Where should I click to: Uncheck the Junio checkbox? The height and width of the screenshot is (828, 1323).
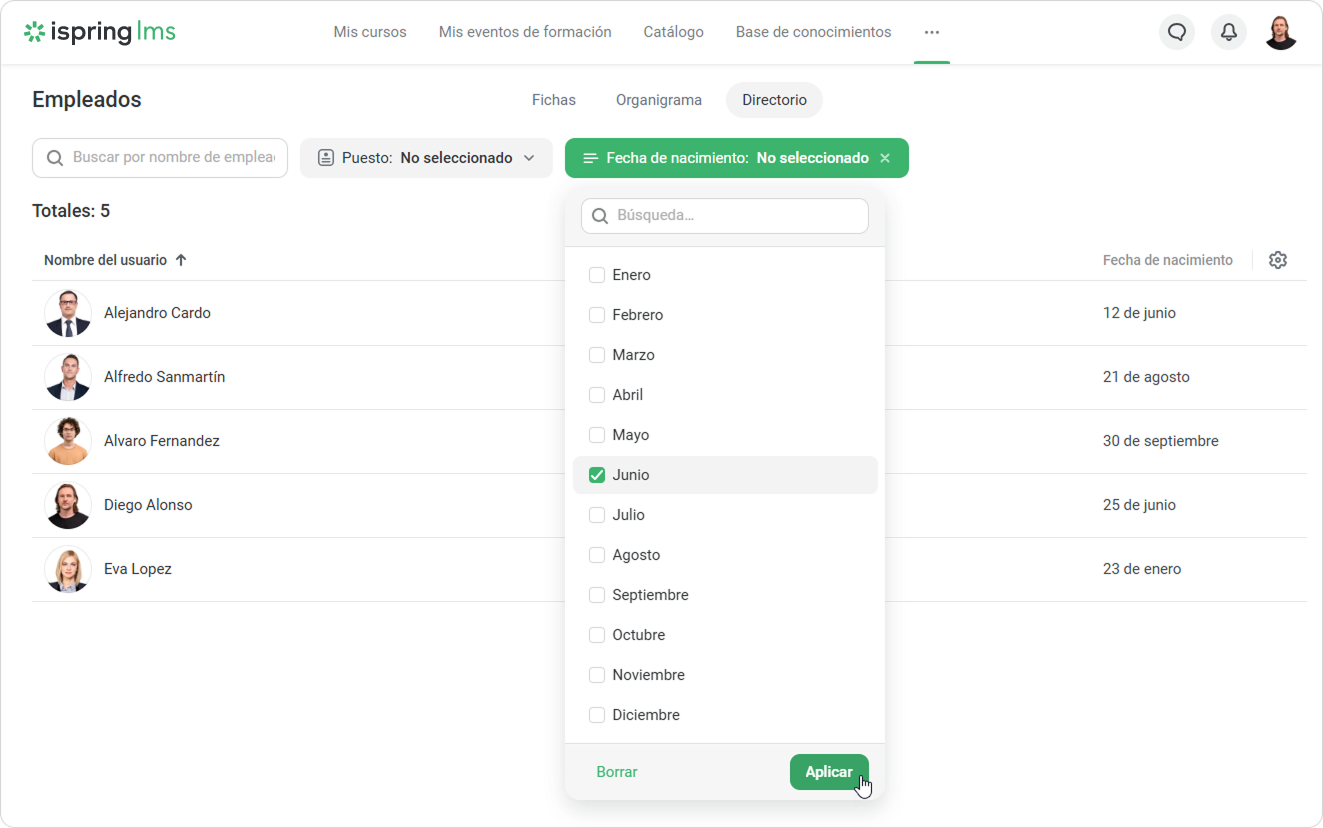pyautogui.click(x=597, y=475)
